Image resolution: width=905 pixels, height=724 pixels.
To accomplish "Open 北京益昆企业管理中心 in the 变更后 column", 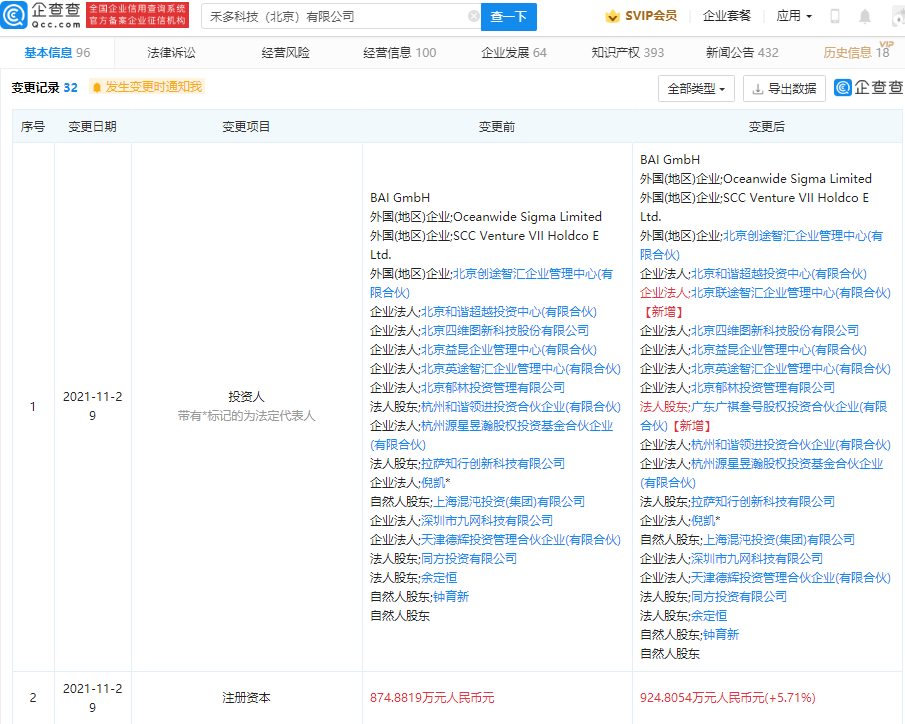I will tap(779, 350).
